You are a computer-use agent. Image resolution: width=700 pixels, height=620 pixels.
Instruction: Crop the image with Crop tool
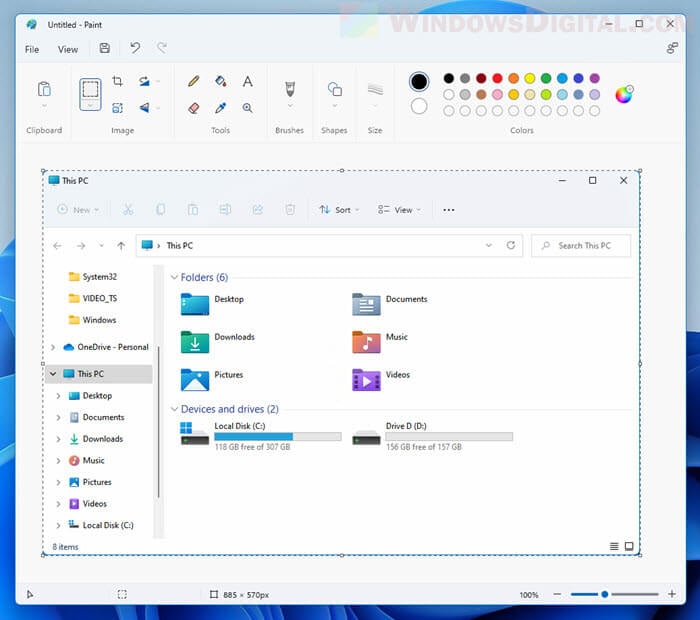[117, 81]
